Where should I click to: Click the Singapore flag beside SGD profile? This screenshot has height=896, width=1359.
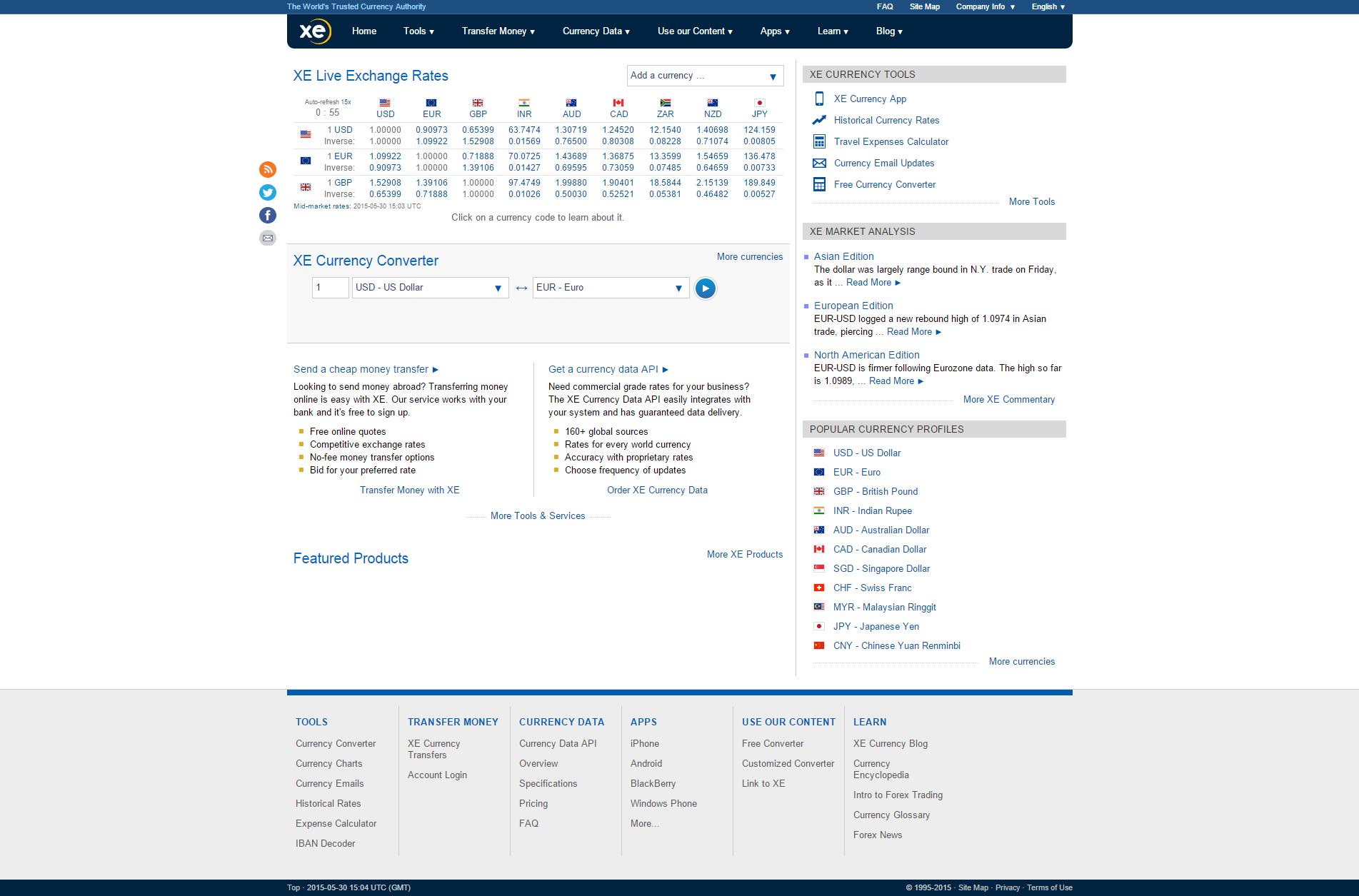click(819, 568)
